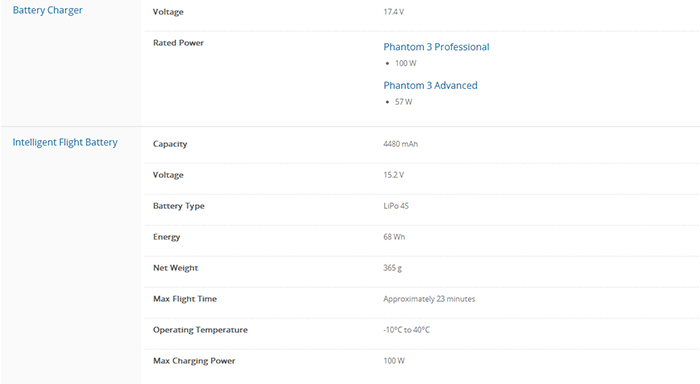700x384 pixels.
Task: Follow the Phantom 3 Advanced link
Action: (430, 85)
